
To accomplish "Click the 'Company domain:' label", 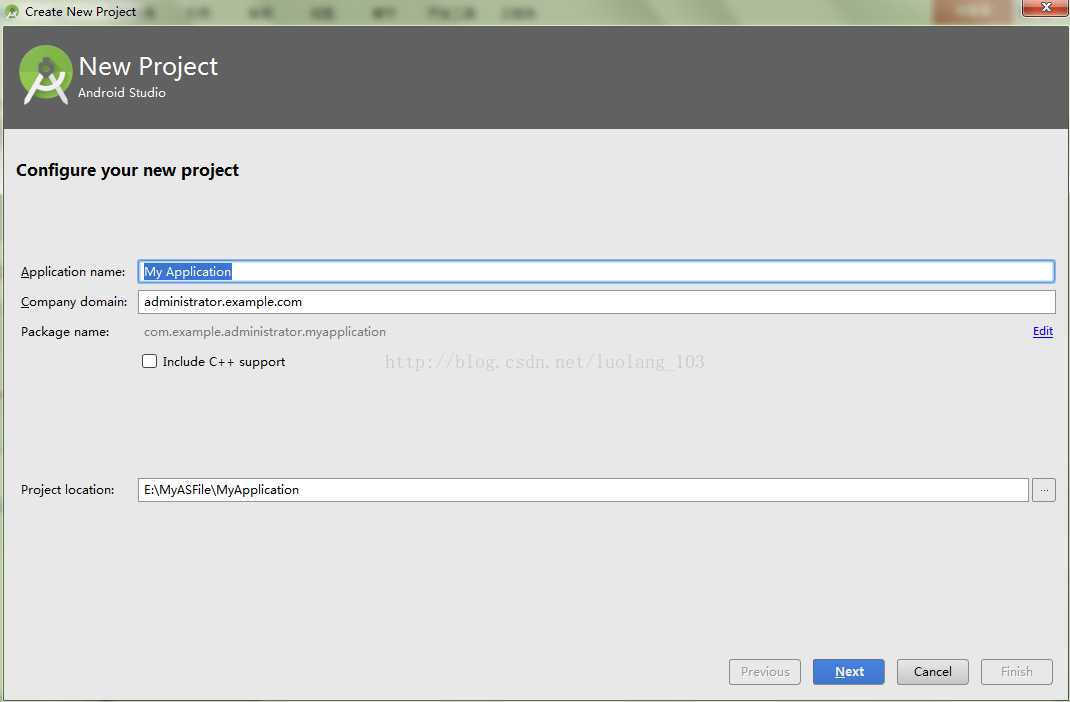I will click(x=74, y=302).
